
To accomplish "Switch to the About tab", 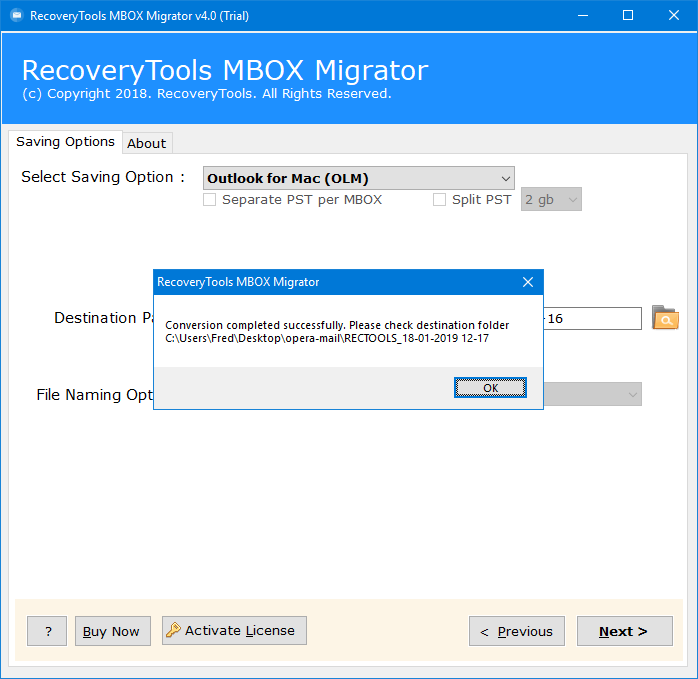I will tap(146, 143).
